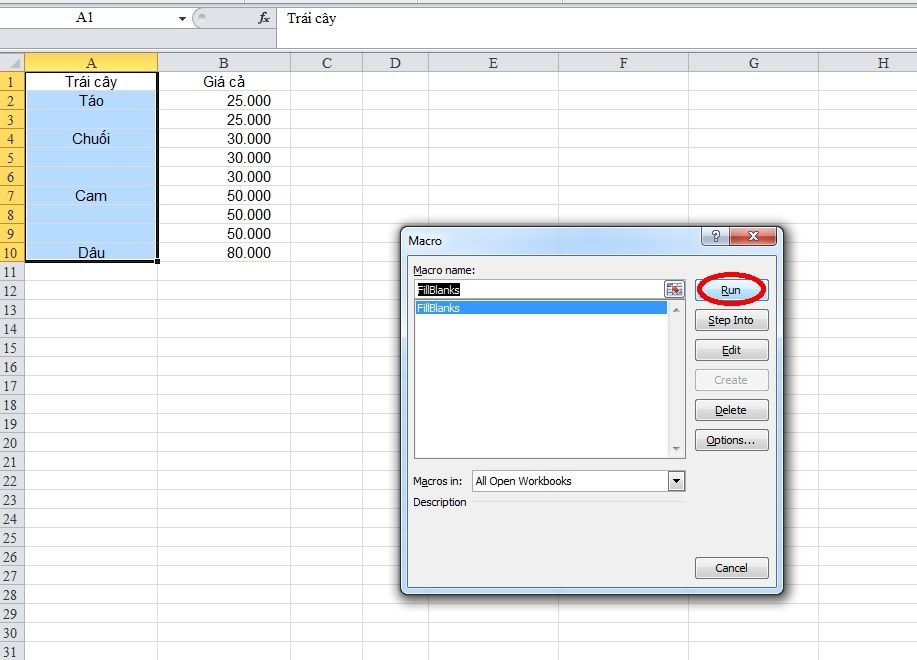This screenshot has width=917, height=660.
Task: Run the FillBlanks macro
Action: pos(731,290)
